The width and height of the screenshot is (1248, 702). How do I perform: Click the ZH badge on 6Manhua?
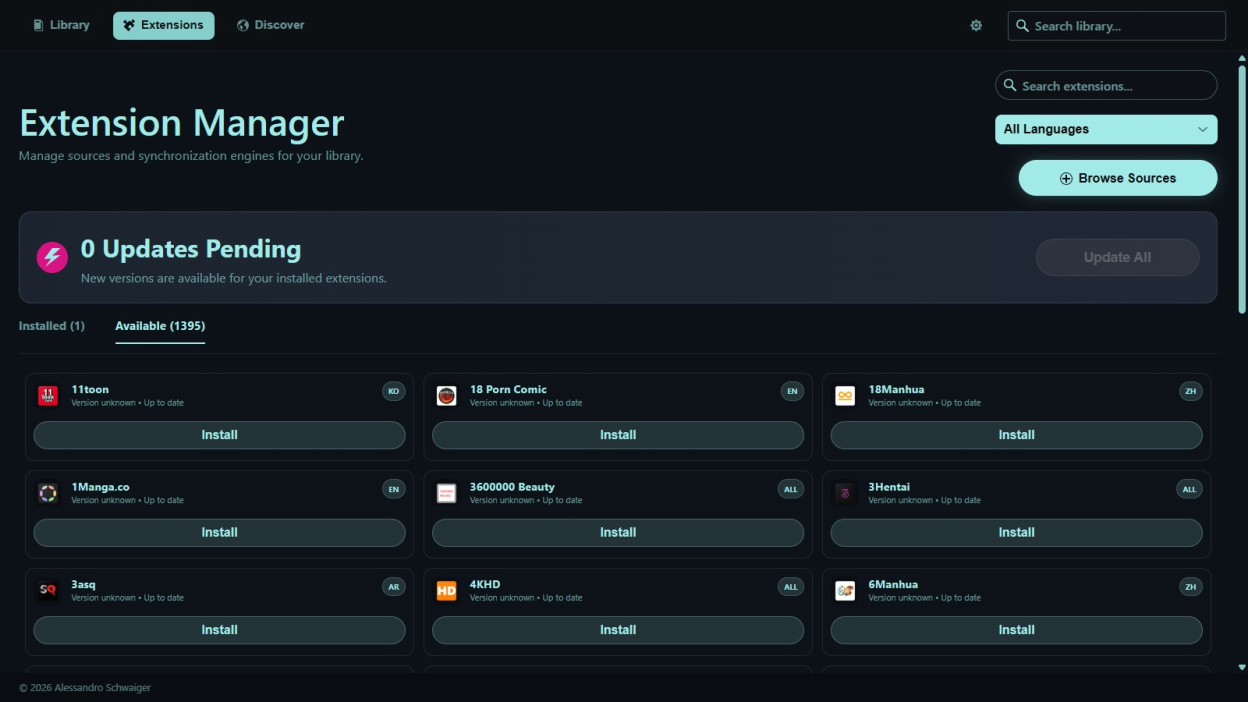pos(1191,587)
